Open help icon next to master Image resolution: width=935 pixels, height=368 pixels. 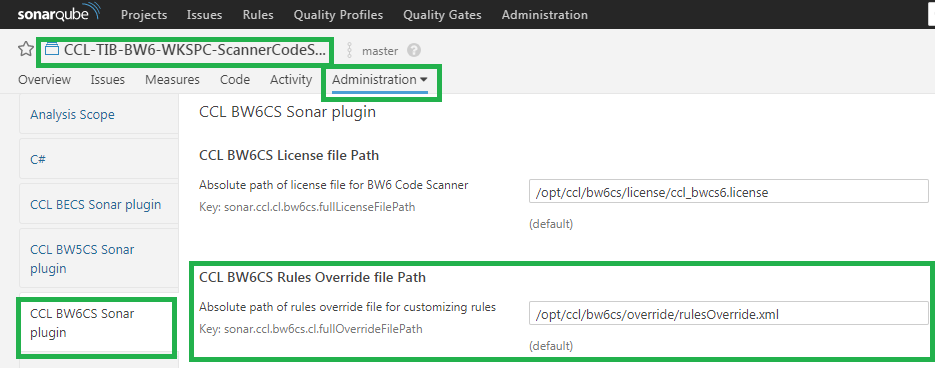tap(414, 51)
